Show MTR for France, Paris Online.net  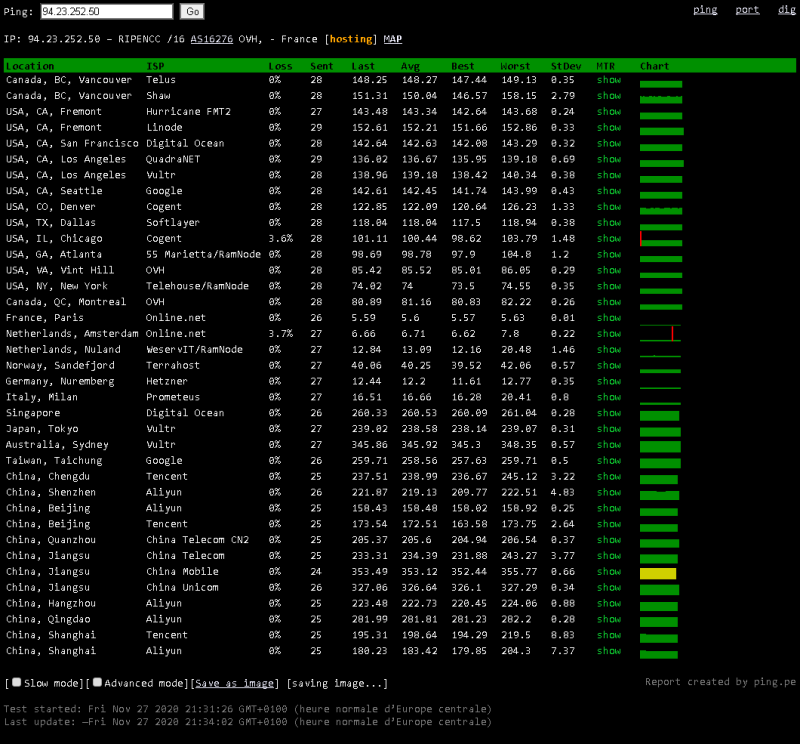pyautogui.click(x=608, y=318)
